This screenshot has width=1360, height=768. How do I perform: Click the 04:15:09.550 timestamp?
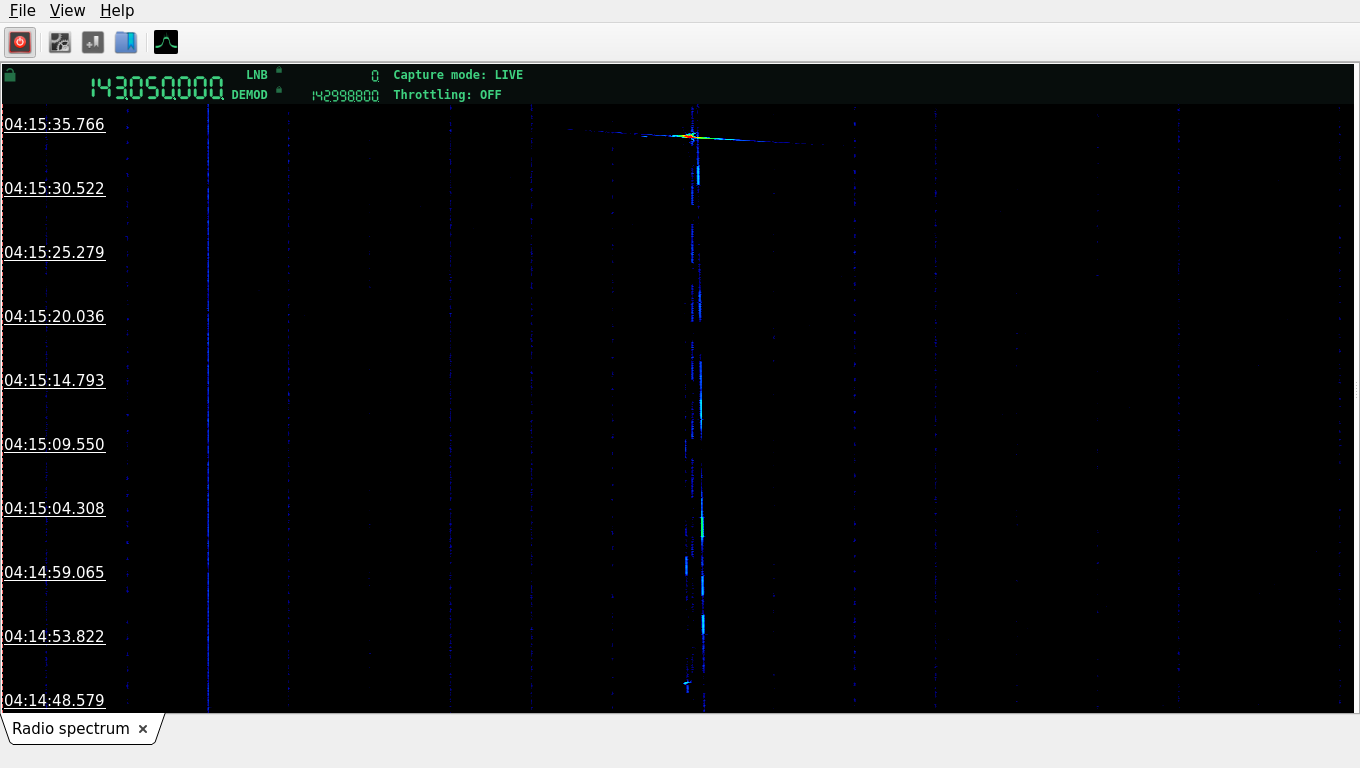pos(54,445)
